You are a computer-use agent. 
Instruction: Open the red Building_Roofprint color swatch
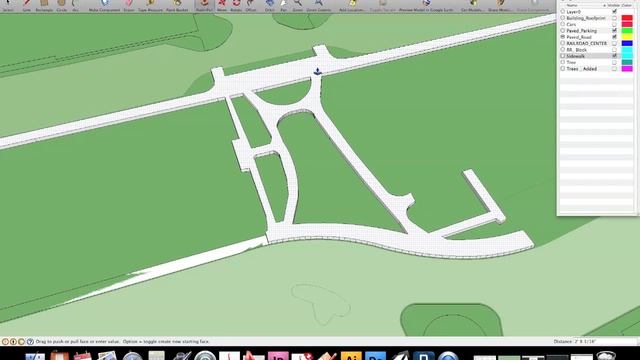click(627, 18)
